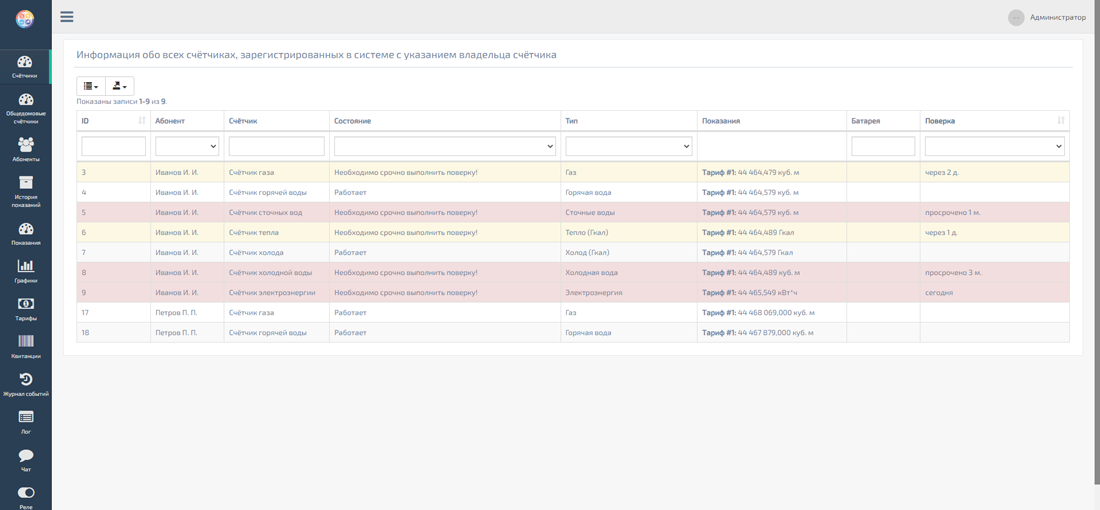Expand the Состояние filter dropdown
The width and height of the screenshot is (1100, 510).
click(x=444, y=146)
